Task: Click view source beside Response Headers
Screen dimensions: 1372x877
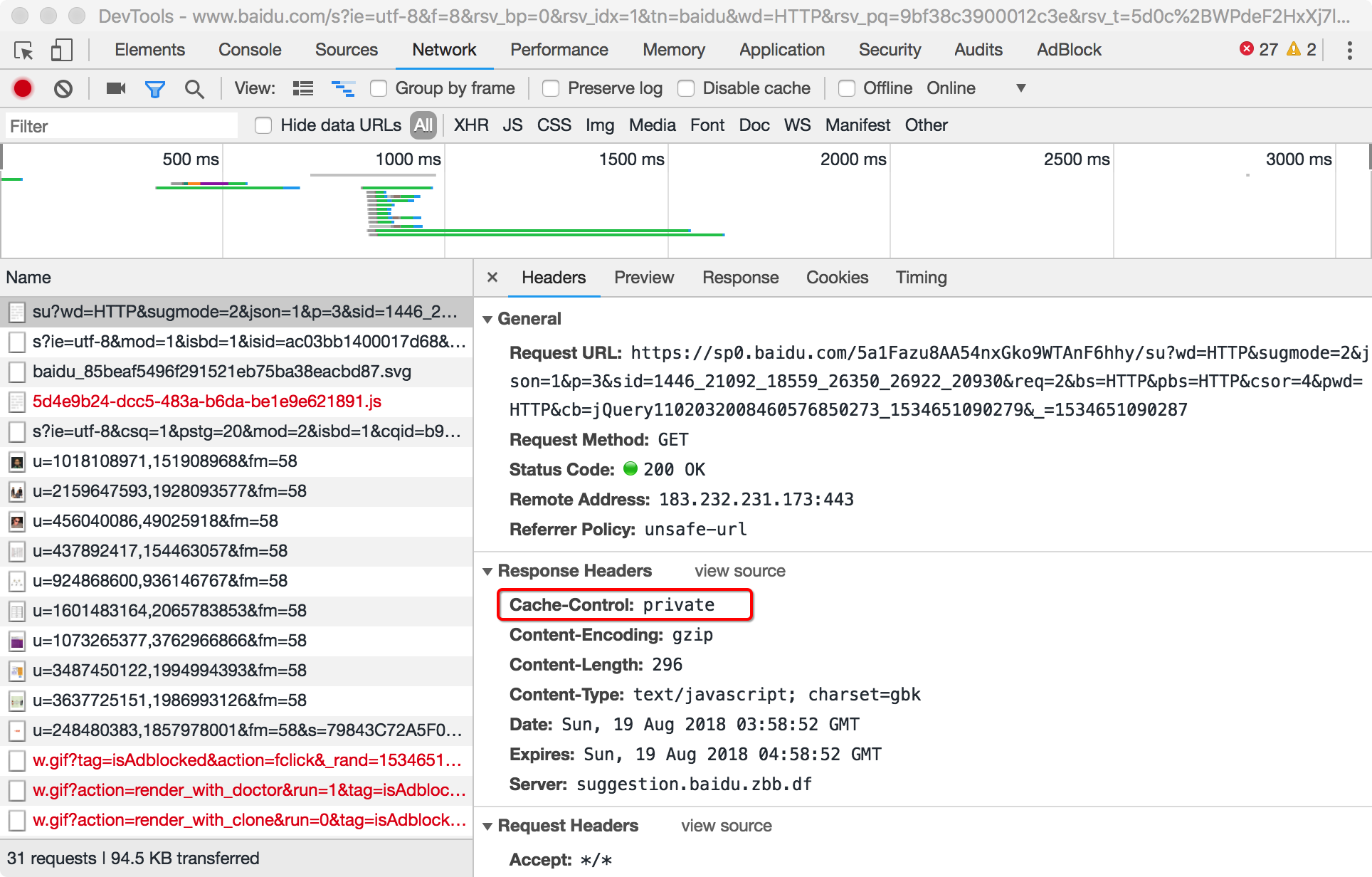Action: (x=739, y=571)
